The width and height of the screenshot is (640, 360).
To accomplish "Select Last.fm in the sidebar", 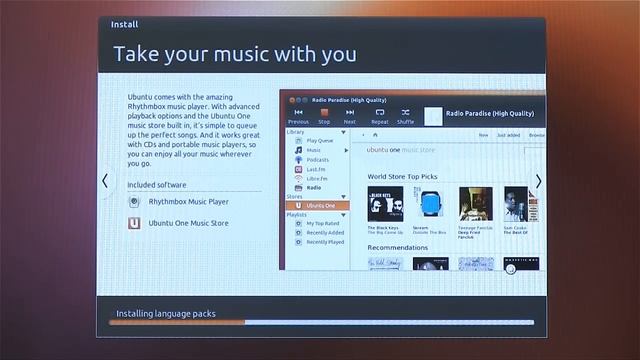I will tap(316, 169).
